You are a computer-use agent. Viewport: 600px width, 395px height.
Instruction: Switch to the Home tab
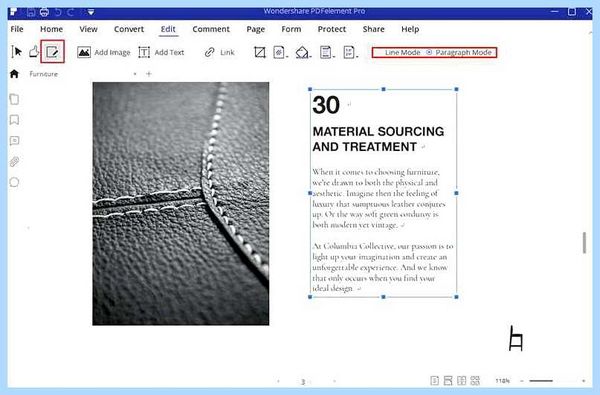coord(51,29)
